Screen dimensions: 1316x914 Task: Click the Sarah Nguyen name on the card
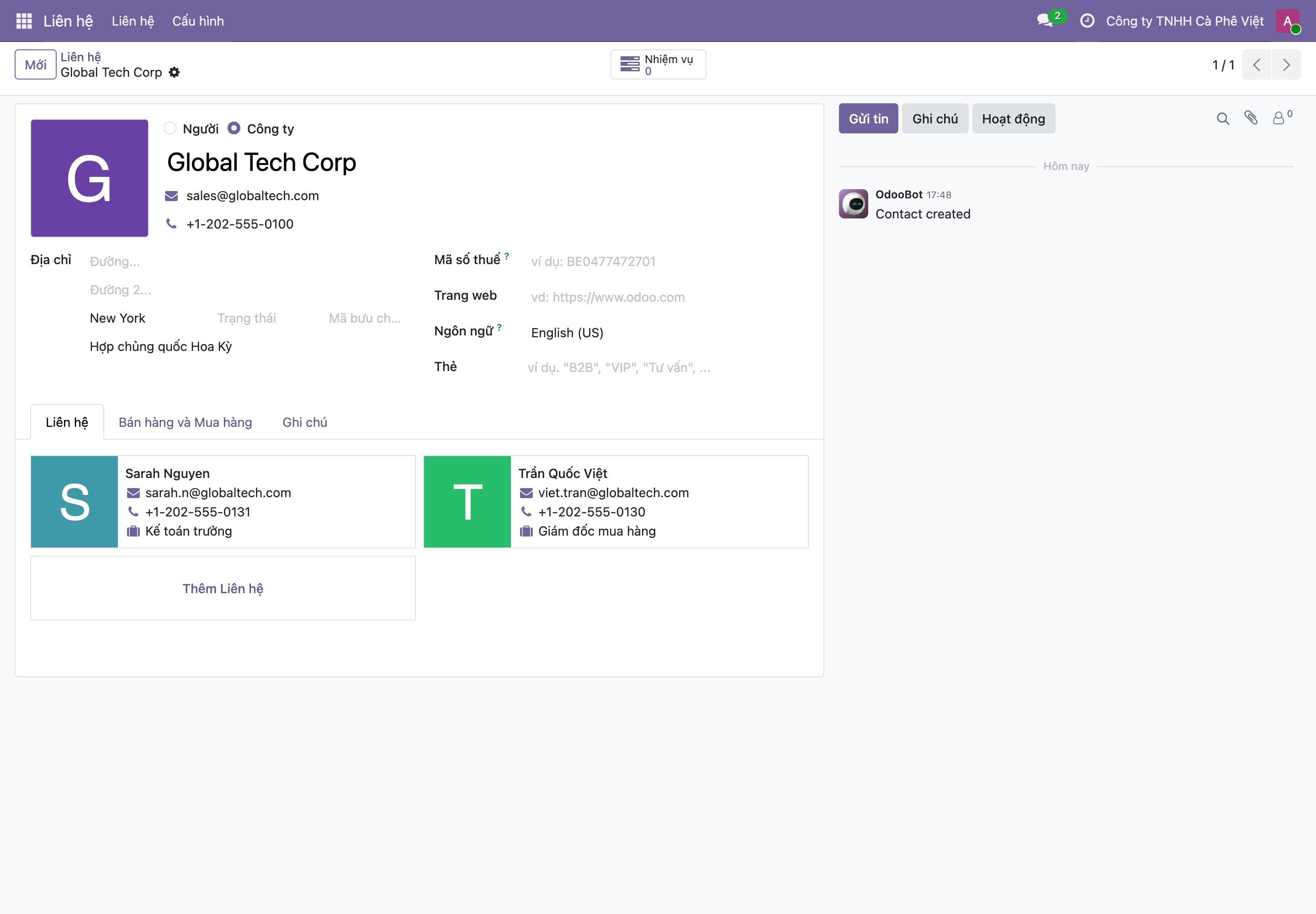pos(167,473)
